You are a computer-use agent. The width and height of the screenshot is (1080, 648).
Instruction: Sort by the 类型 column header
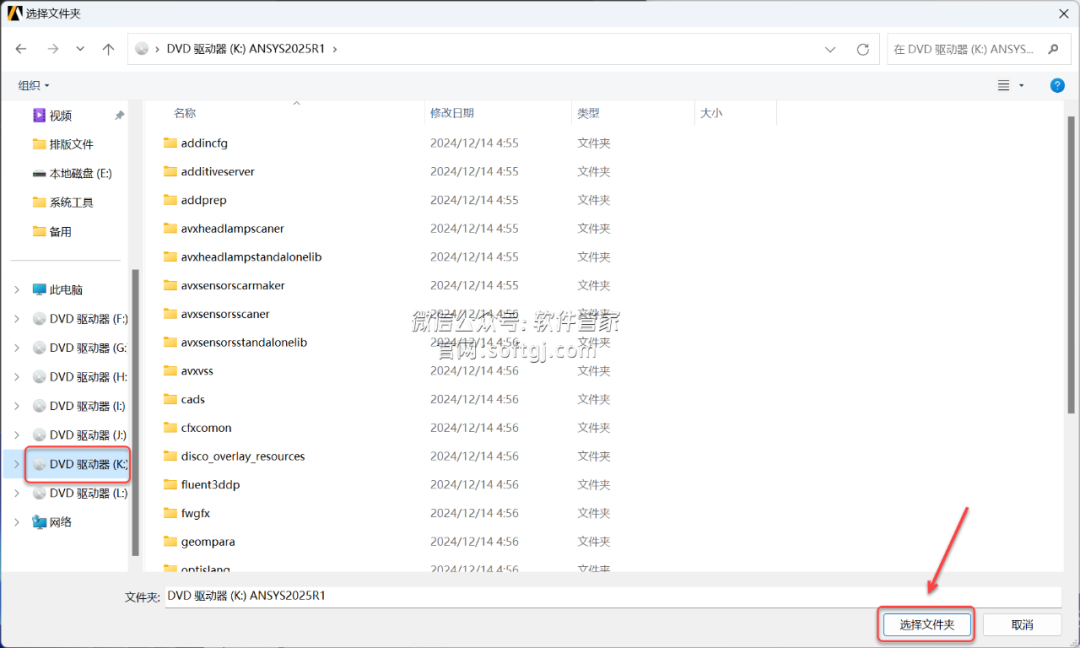point(588,113)
